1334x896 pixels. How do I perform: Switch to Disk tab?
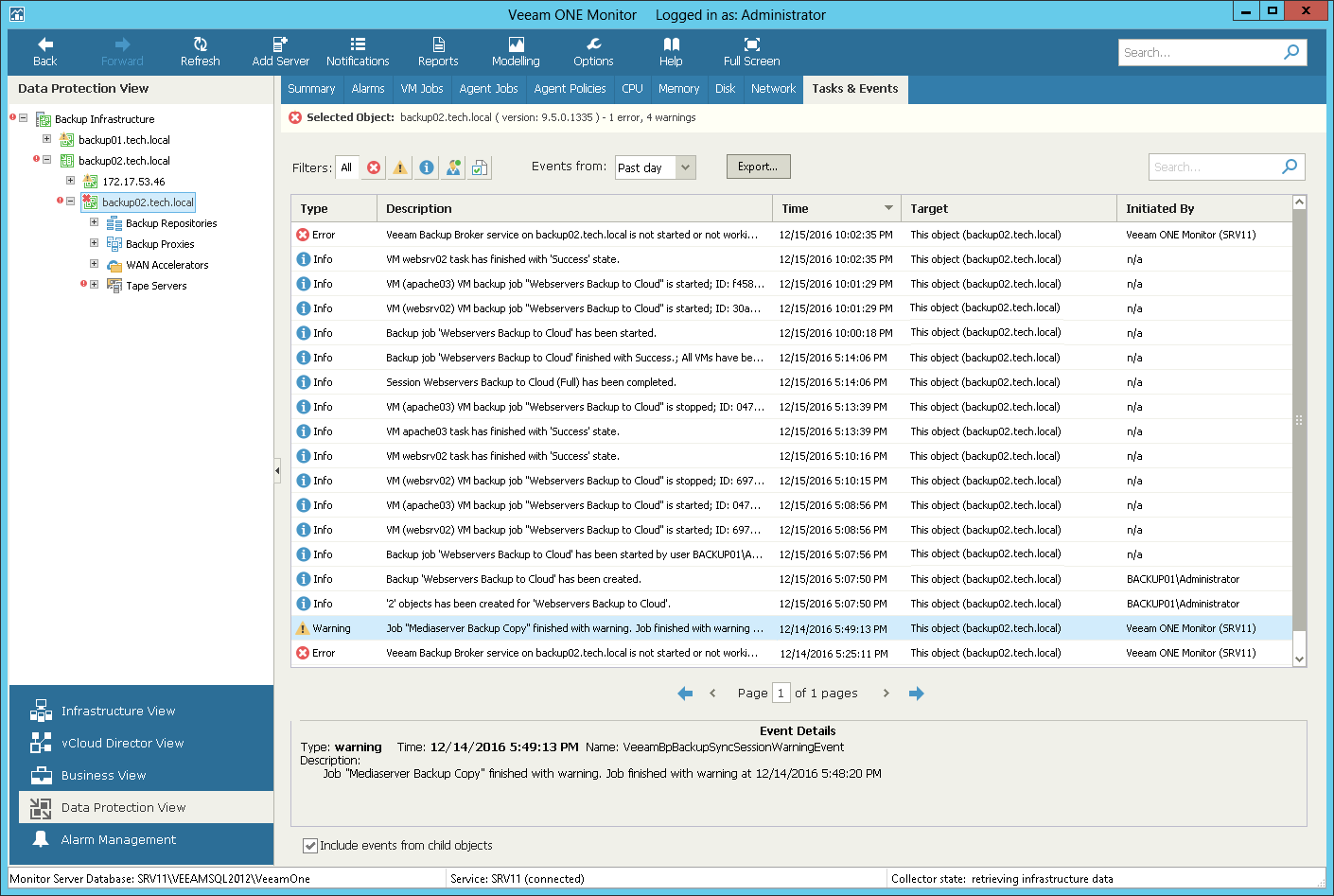pyautogui.click(x=725, y=89)
